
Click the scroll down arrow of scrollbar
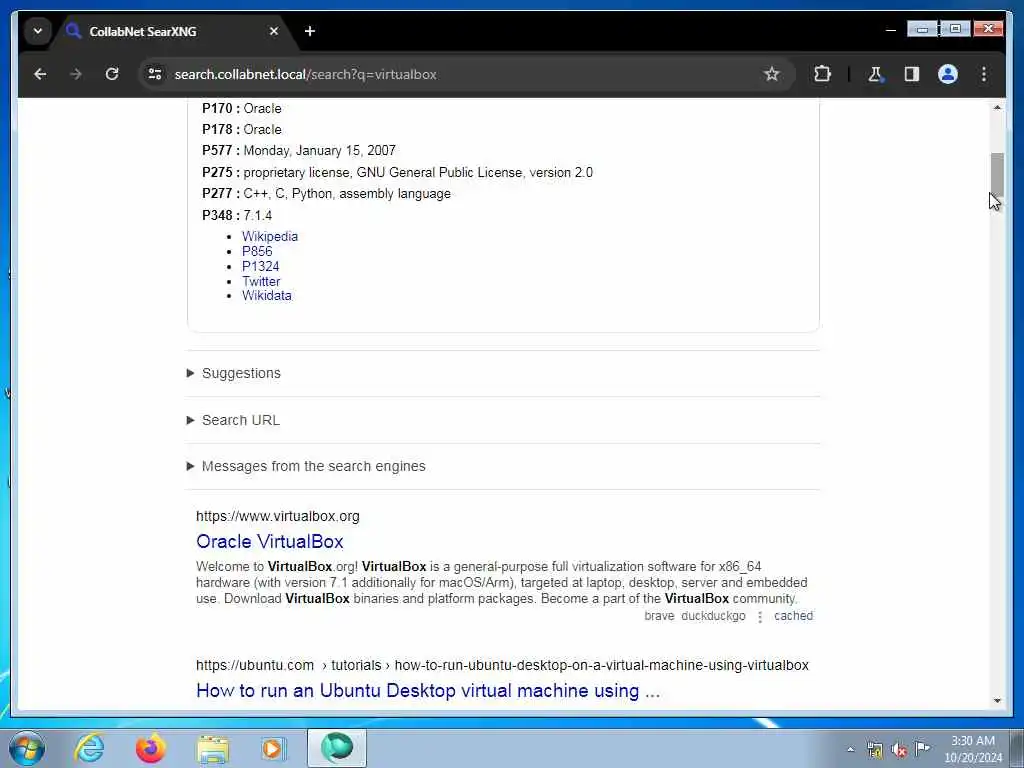point(997,701)
